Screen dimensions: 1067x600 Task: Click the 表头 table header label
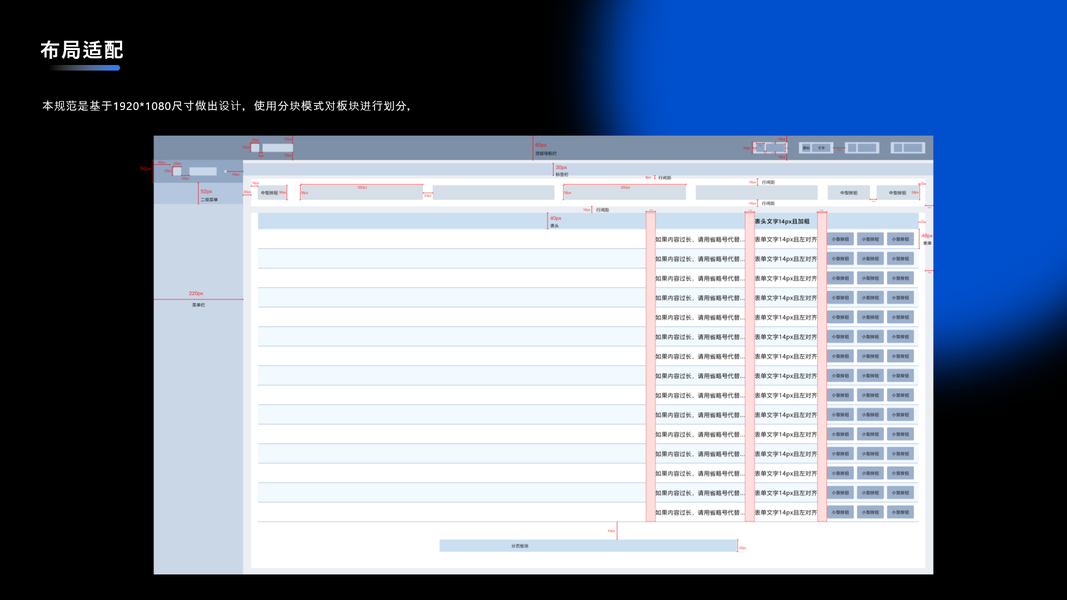555,226
